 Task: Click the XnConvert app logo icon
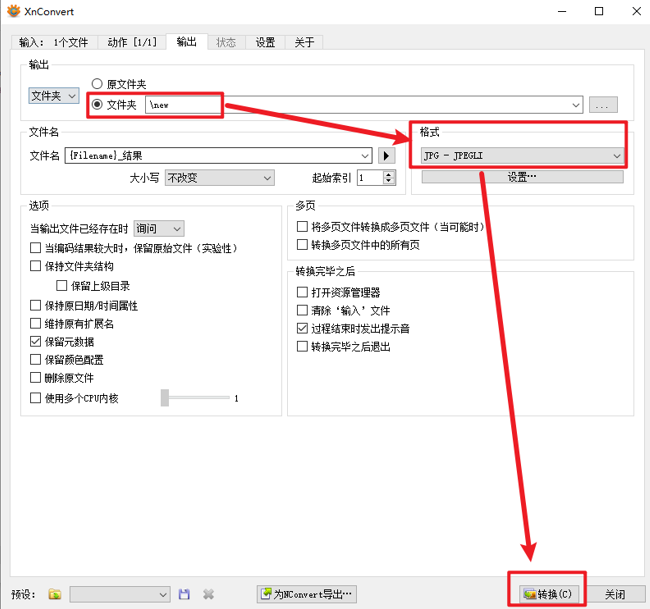[x=13, y=11]
